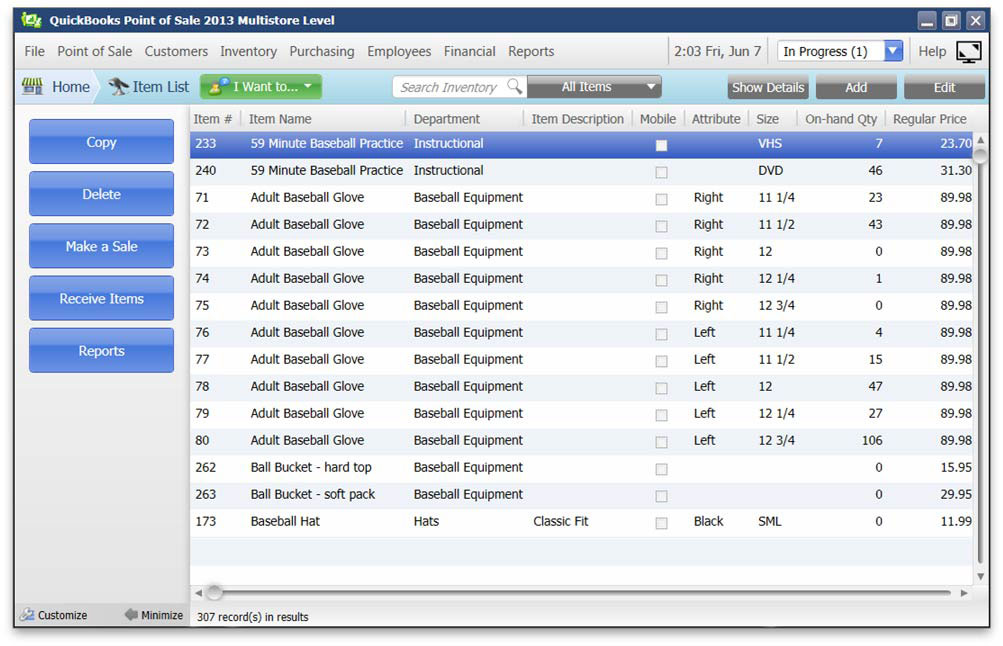Click the Home store icon

point(32,87)
